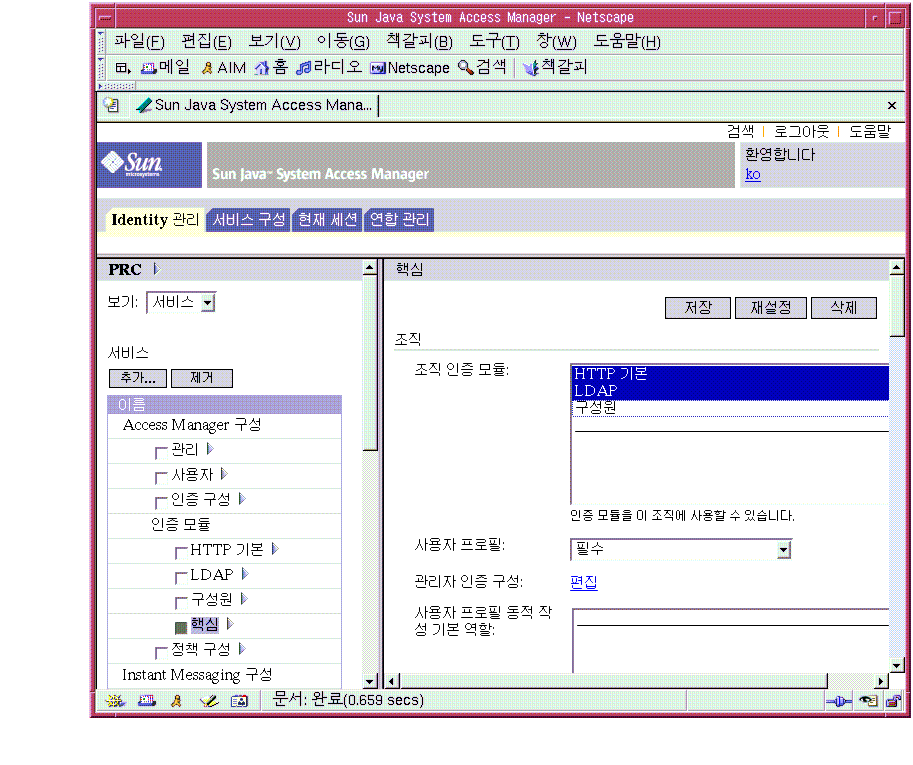Click the 사용자 프로필 동적 작성 기본 역할 field

tap(731, 640)
